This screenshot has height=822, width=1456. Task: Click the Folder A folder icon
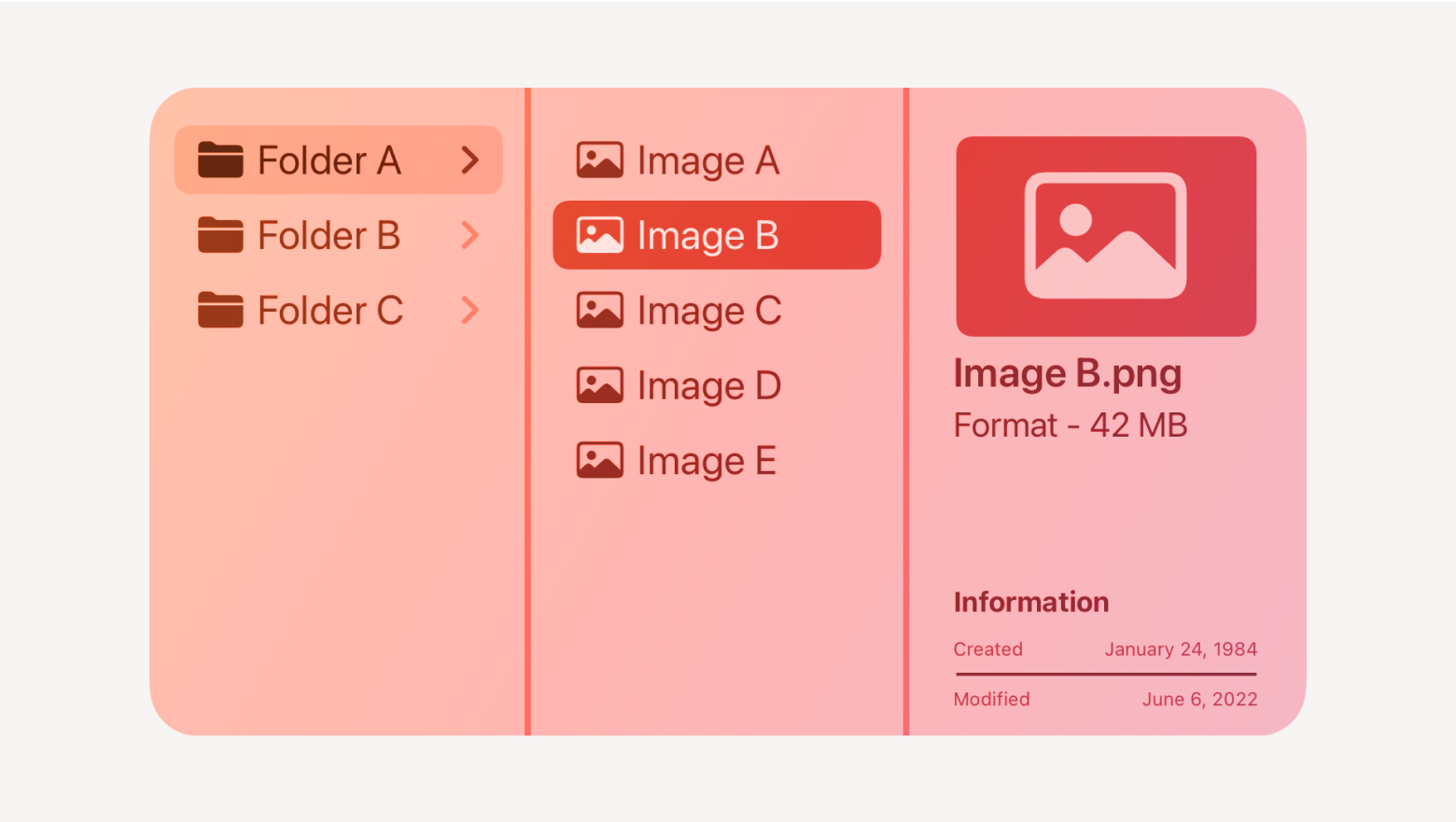pos(220,160)
